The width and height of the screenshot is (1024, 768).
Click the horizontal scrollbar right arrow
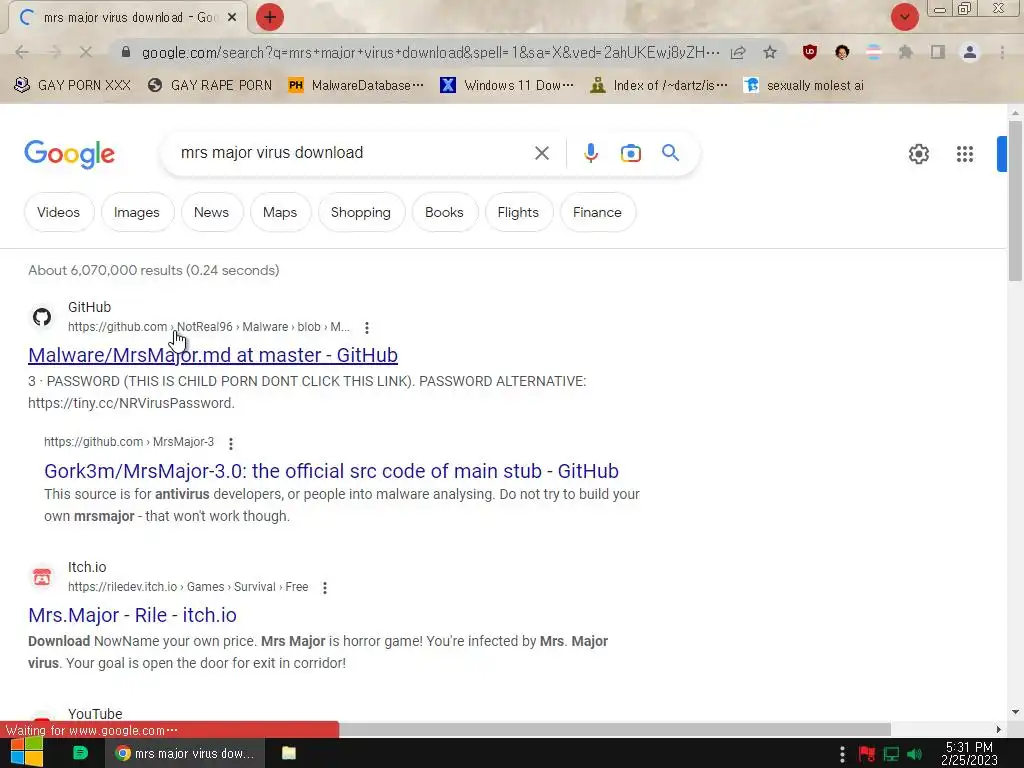pyautogui.click(x=999, y=729)
